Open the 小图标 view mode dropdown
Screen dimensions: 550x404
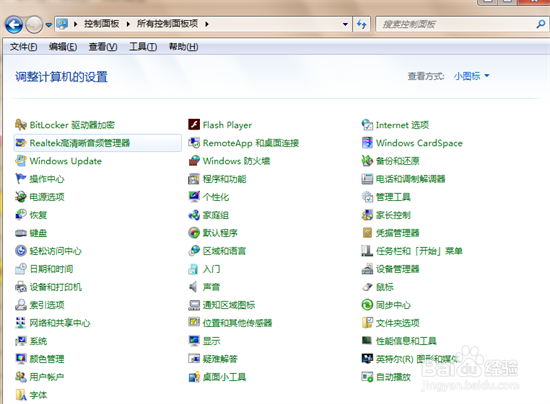click(471, 76)
